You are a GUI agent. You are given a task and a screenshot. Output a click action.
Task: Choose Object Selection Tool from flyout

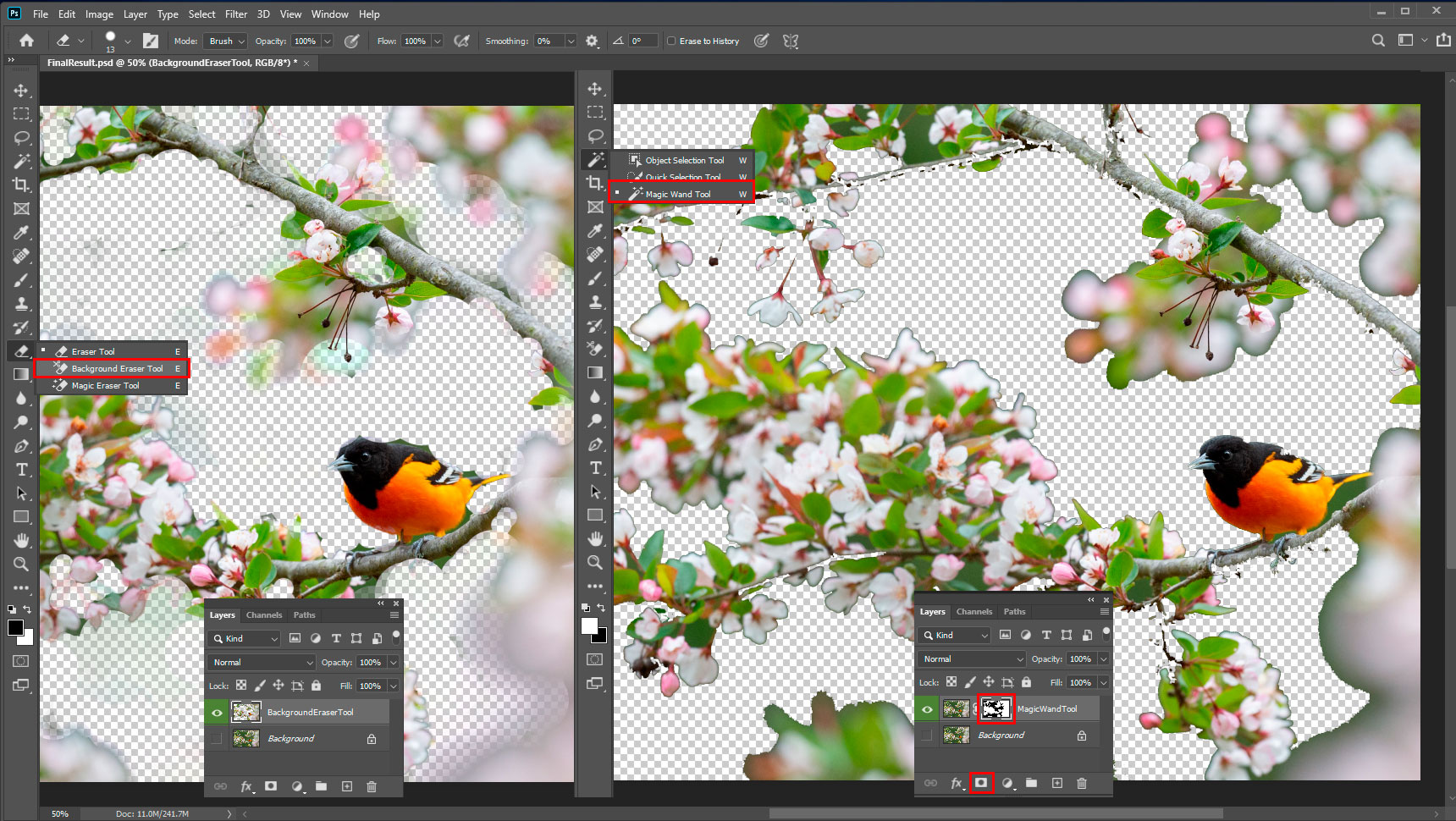(x=684, y=160)
